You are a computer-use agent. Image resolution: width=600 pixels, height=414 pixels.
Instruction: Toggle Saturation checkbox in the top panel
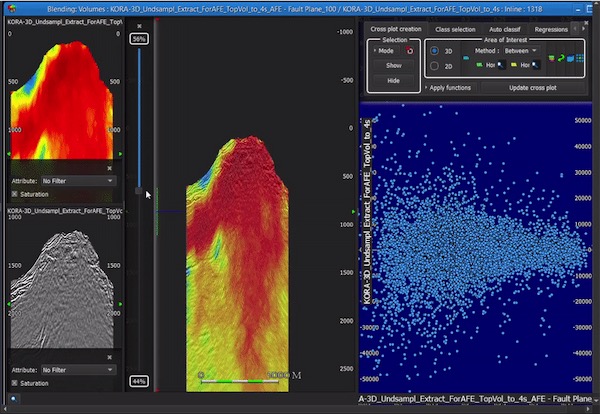[x=15, y=194]
